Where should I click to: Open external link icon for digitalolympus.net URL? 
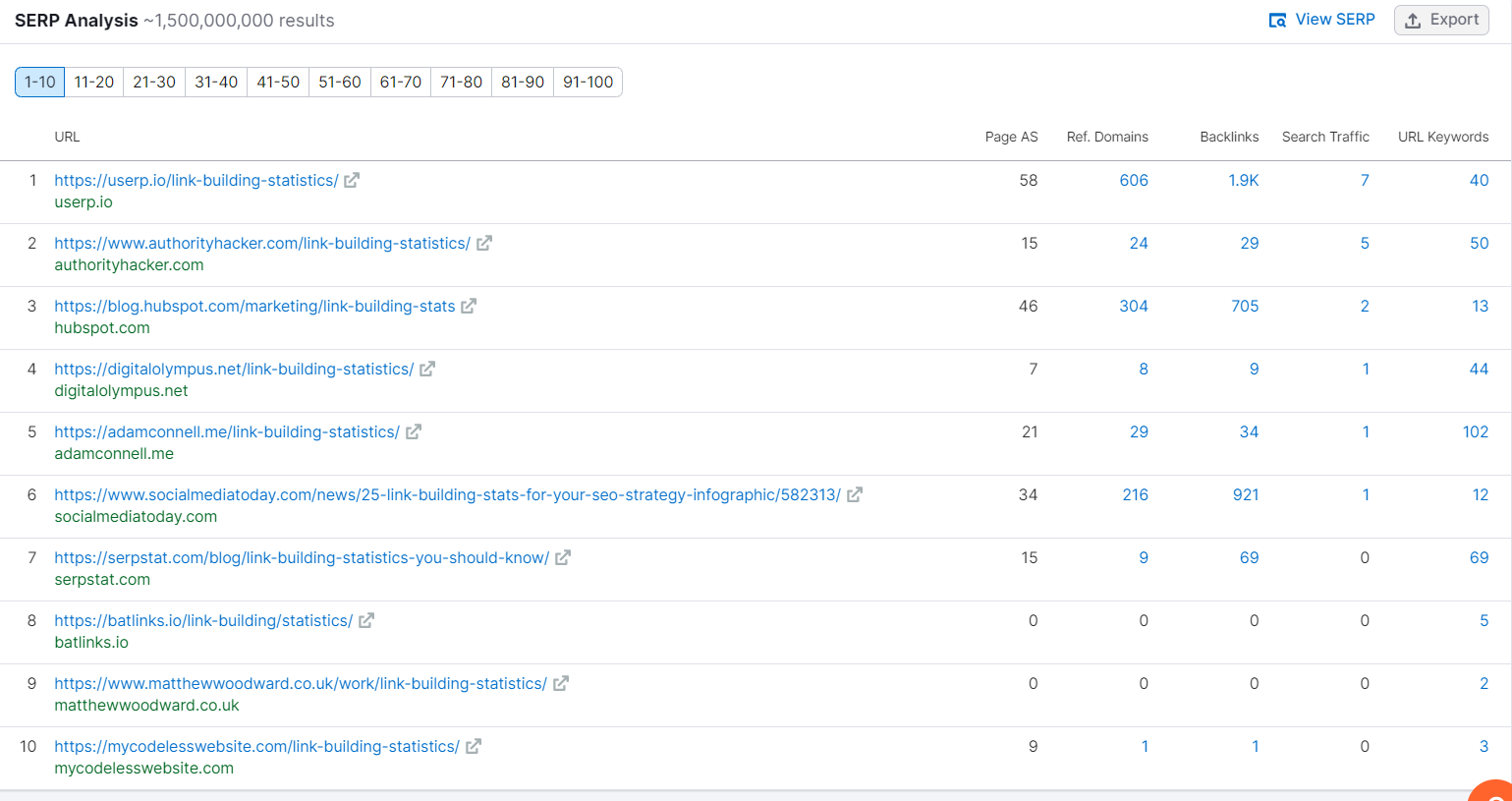click(x=427, y=369)
